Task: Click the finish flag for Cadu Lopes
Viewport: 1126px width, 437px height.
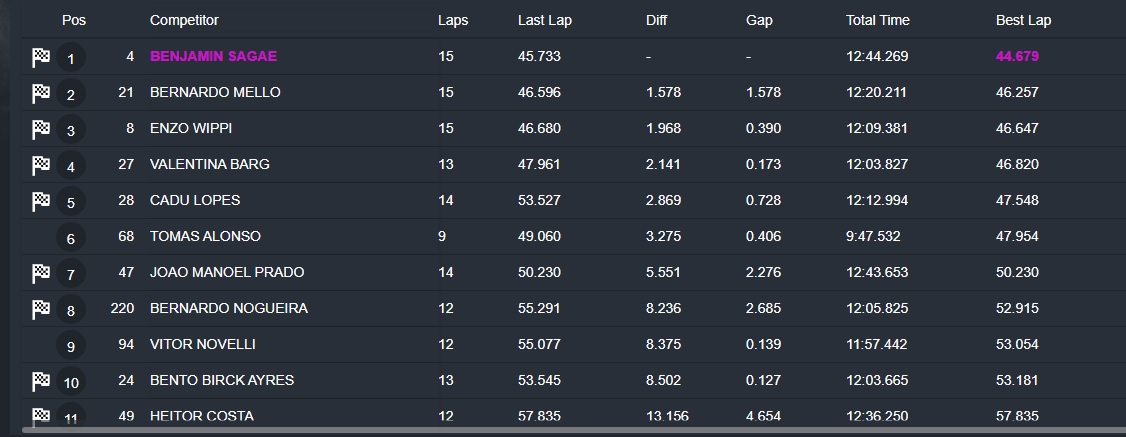Action: [41, 201]
